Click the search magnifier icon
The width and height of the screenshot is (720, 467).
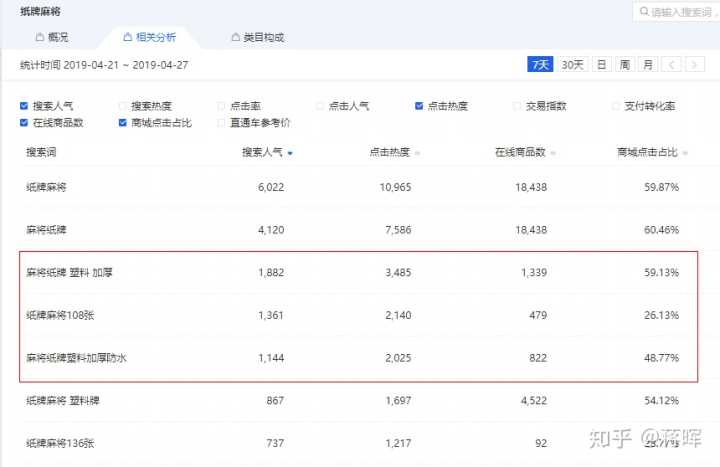[643, 12]
